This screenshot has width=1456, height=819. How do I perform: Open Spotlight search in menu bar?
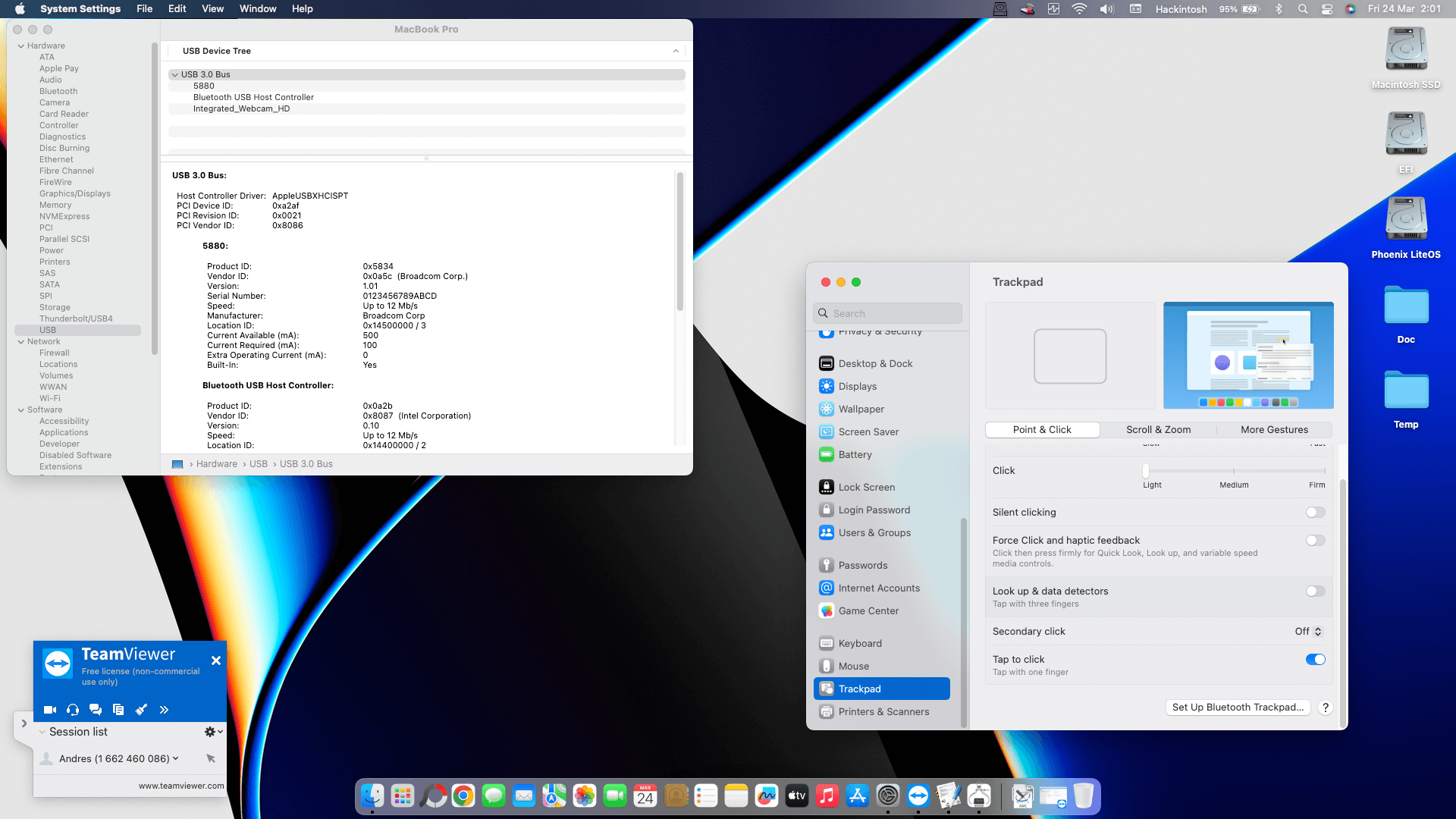(1303, 9)
